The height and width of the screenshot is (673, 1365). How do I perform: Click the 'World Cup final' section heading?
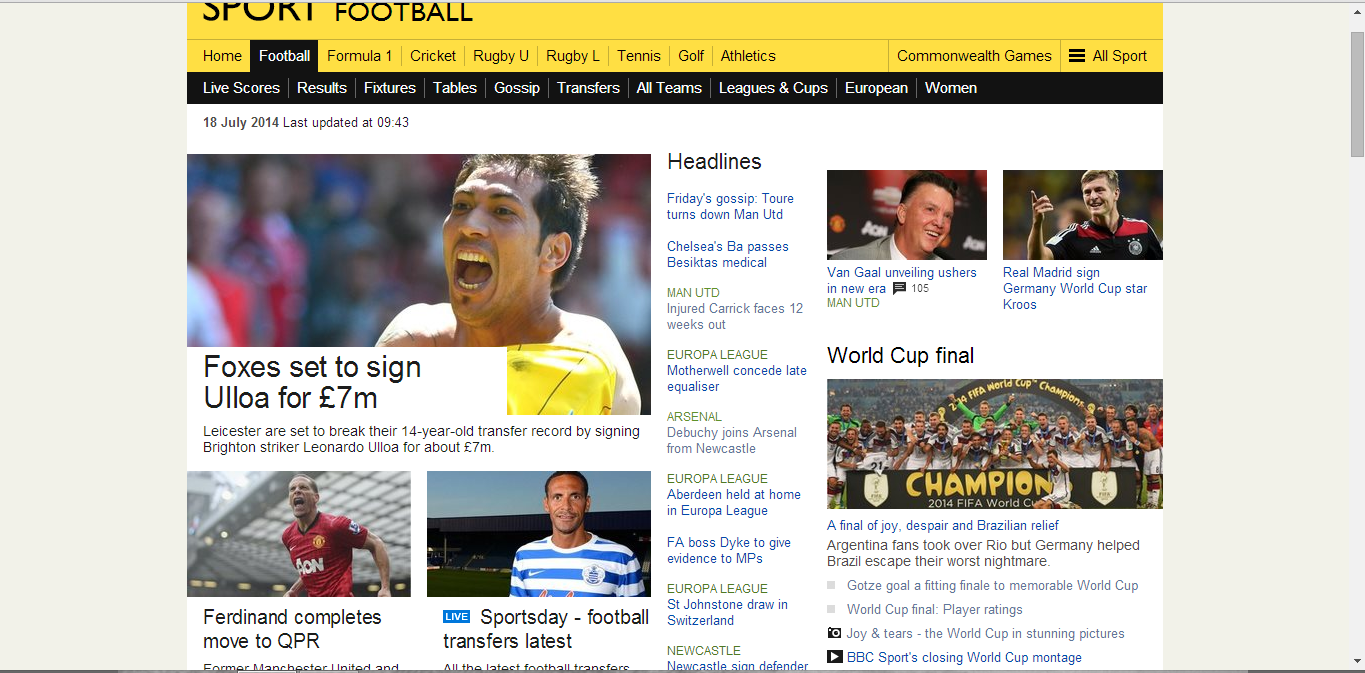(900, 356)
